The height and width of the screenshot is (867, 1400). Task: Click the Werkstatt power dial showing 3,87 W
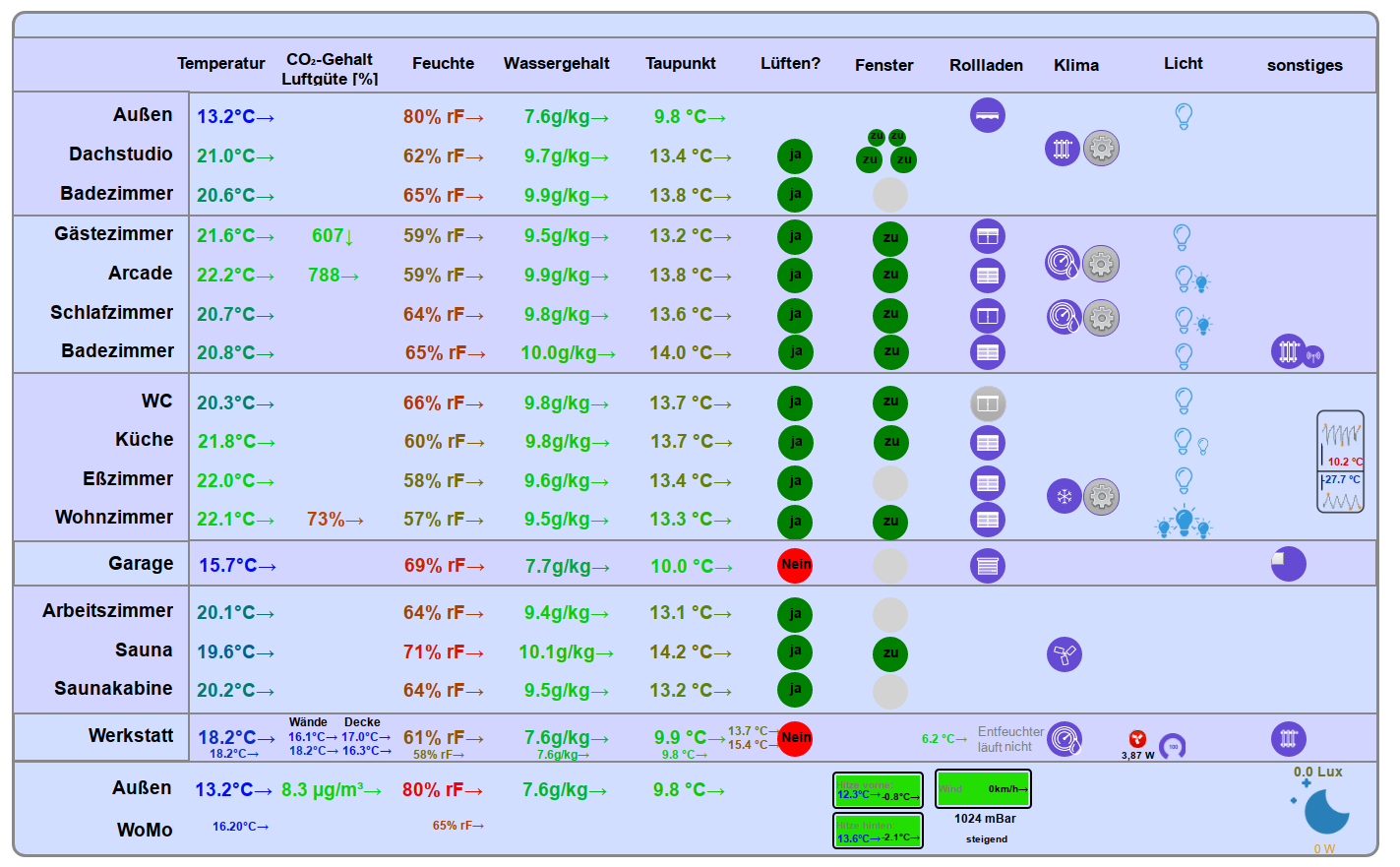pyautogui.click(x=1172, y=747)
